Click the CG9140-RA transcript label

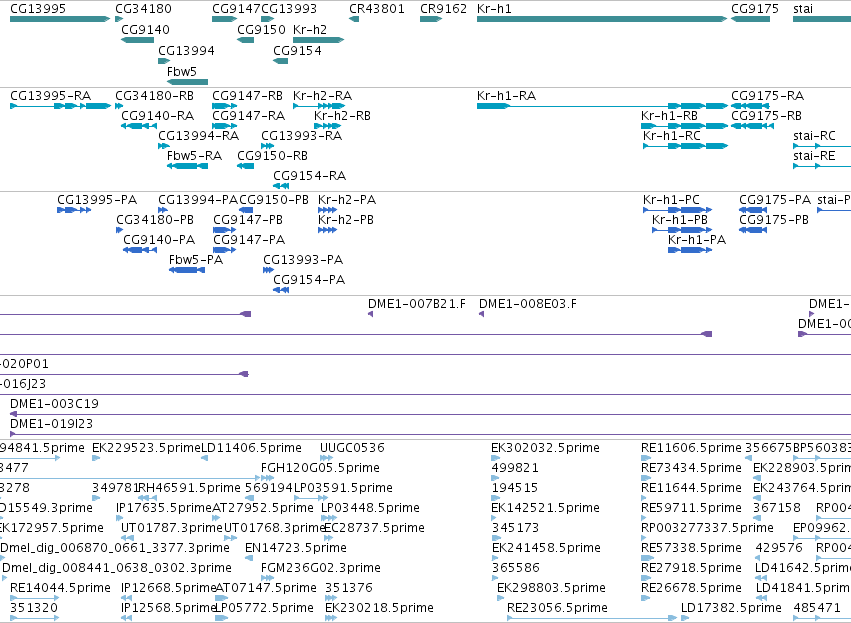click(x=158, y=116)
